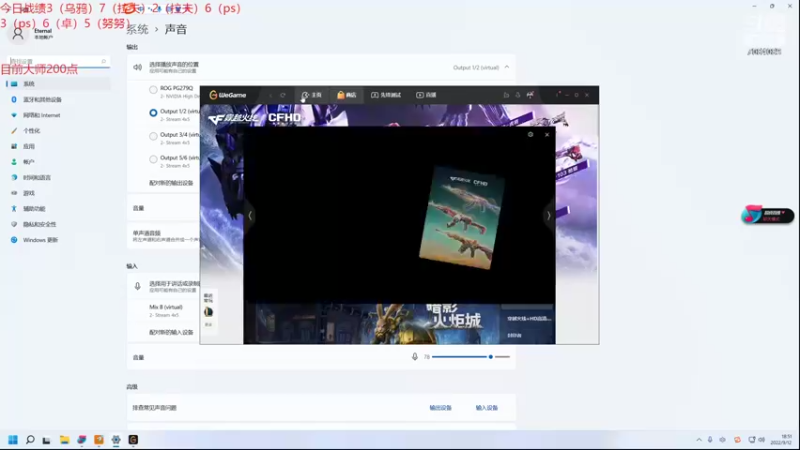Open 系统 System in Settings sidebar
Viewport: 800px width, 450px height.
[58, 84]
